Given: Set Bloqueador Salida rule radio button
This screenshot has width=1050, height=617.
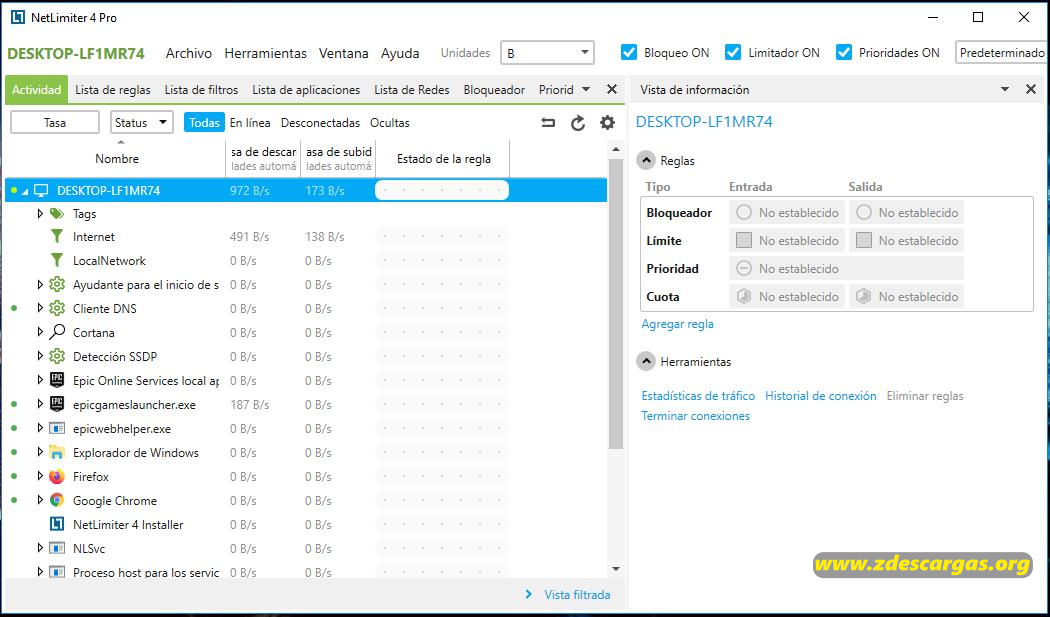Looking at the screenshot, I should coord(864,212).
